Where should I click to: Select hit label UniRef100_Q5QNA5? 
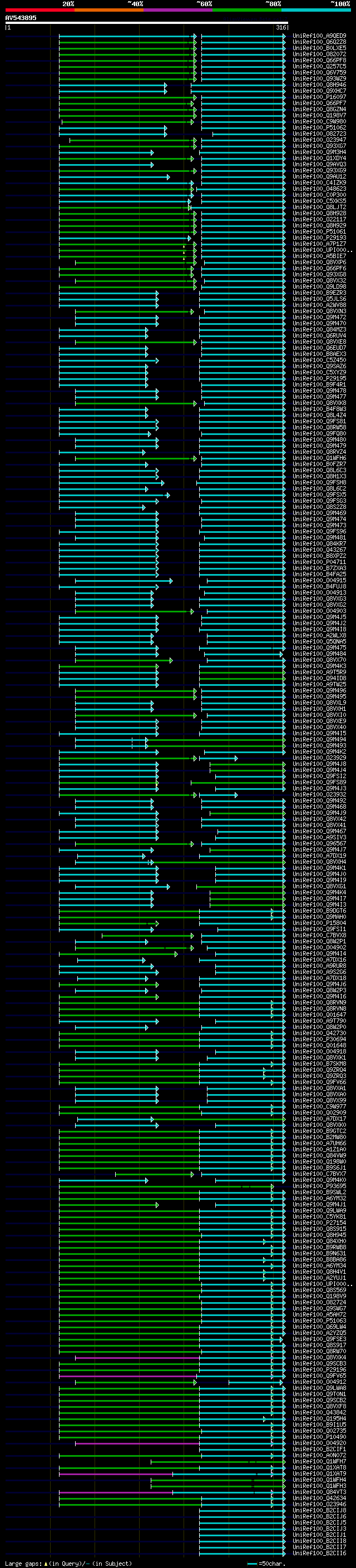point(319,641)
